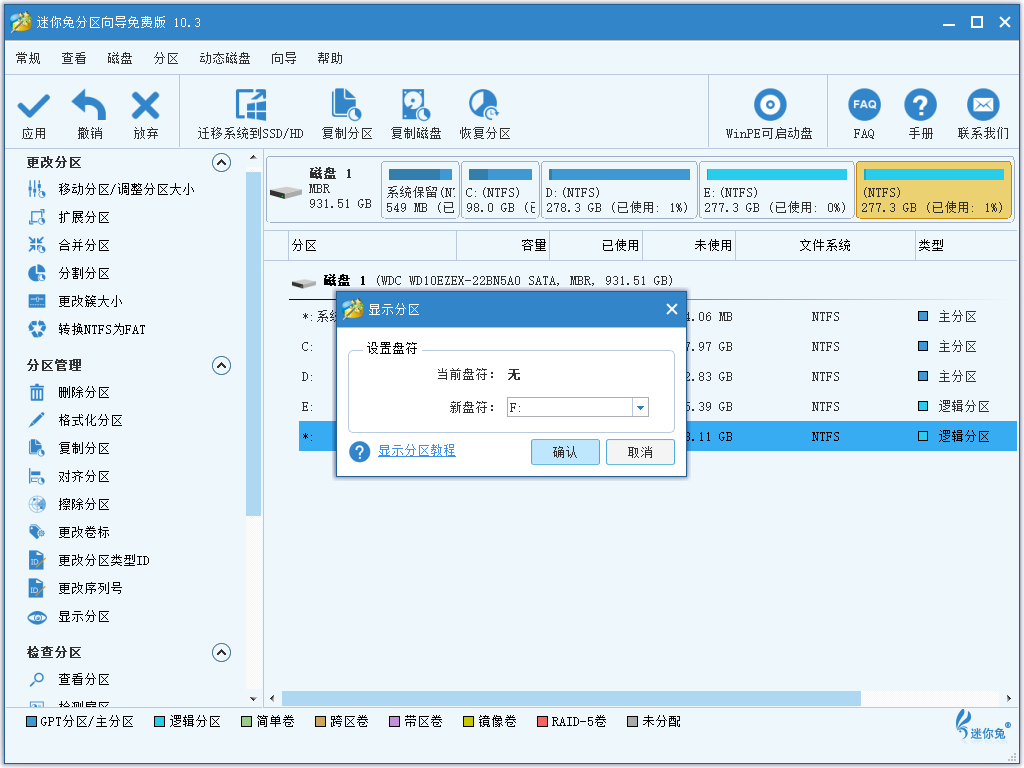Click the sidebar scroll down arrow
The image size is (1024, 768).
[x=253, y=699]
